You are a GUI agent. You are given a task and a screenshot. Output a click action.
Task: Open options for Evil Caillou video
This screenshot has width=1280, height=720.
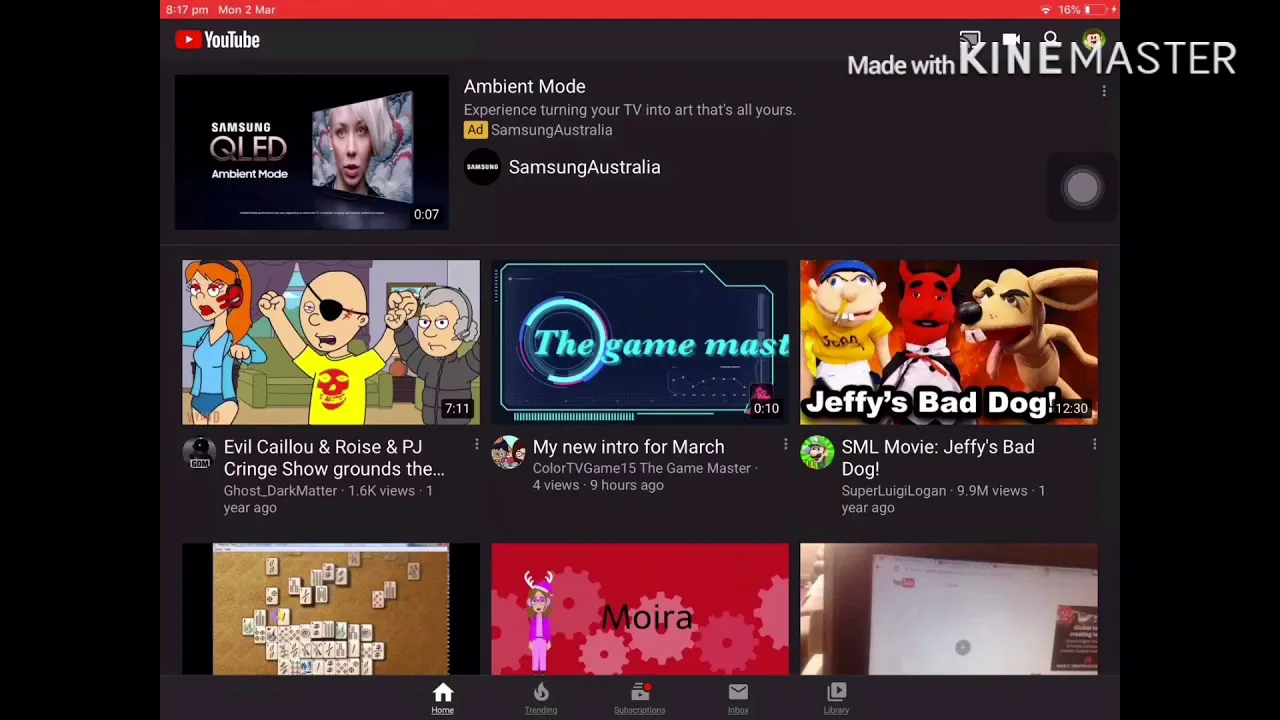click(x=476, y=444)
